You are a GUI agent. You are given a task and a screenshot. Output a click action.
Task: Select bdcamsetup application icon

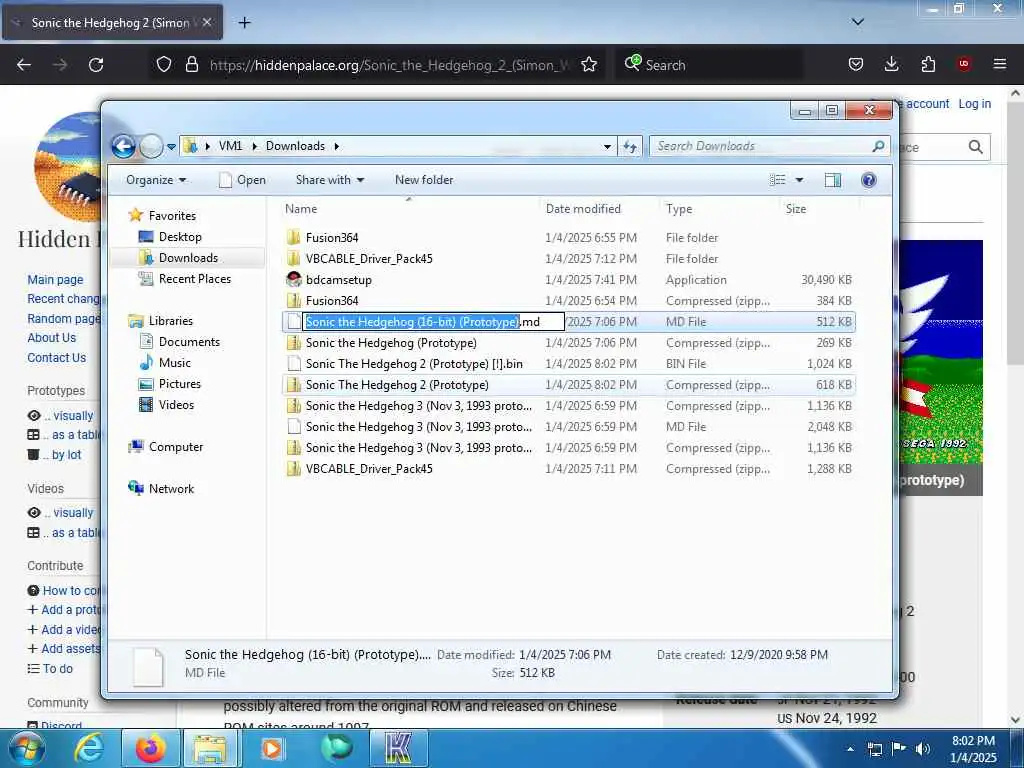tap(294, 280)
